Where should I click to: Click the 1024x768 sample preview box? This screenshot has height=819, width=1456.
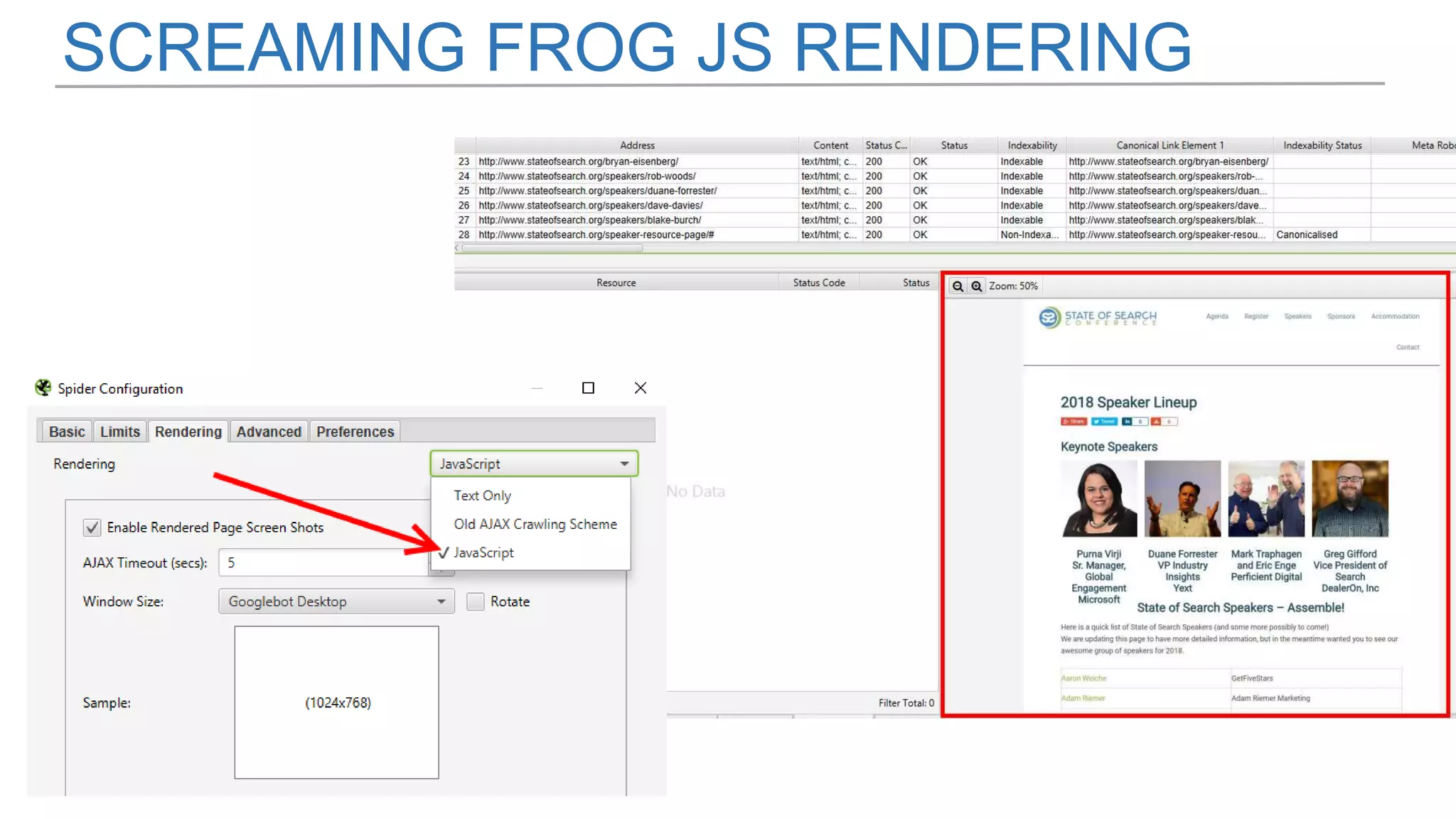(337, 702)
